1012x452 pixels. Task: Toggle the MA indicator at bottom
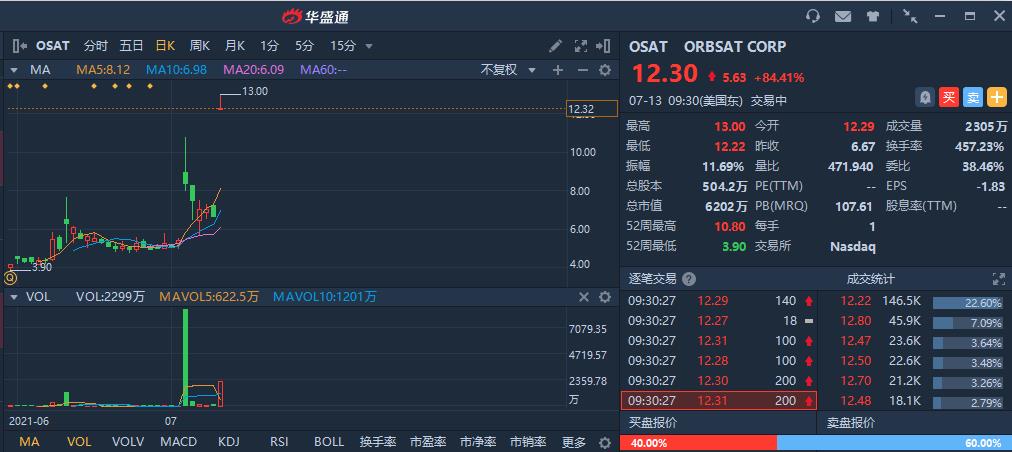click(28, 442)
